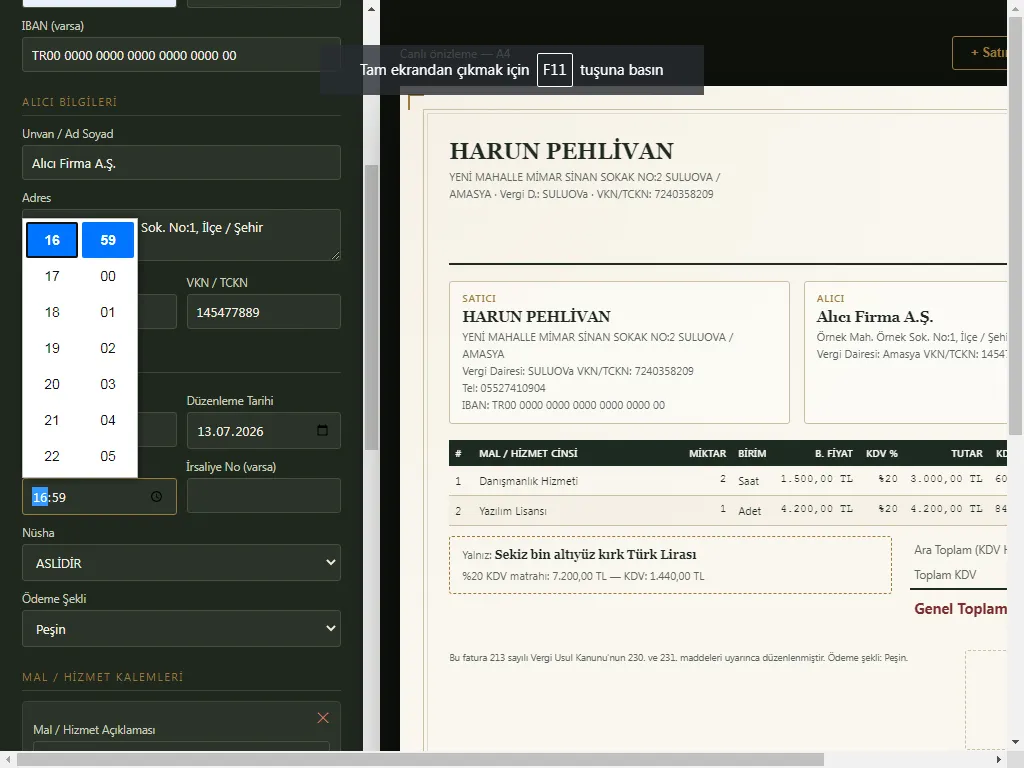
Task: Remove item with the red X icon
Action: coord(323,718)
